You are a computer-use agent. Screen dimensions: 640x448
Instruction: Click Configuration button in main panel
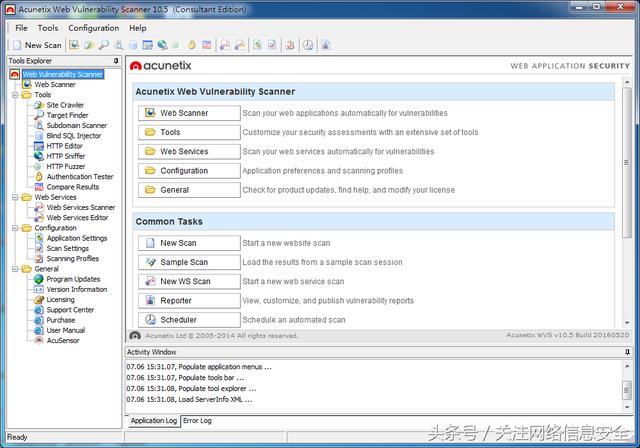pos(189,171)
